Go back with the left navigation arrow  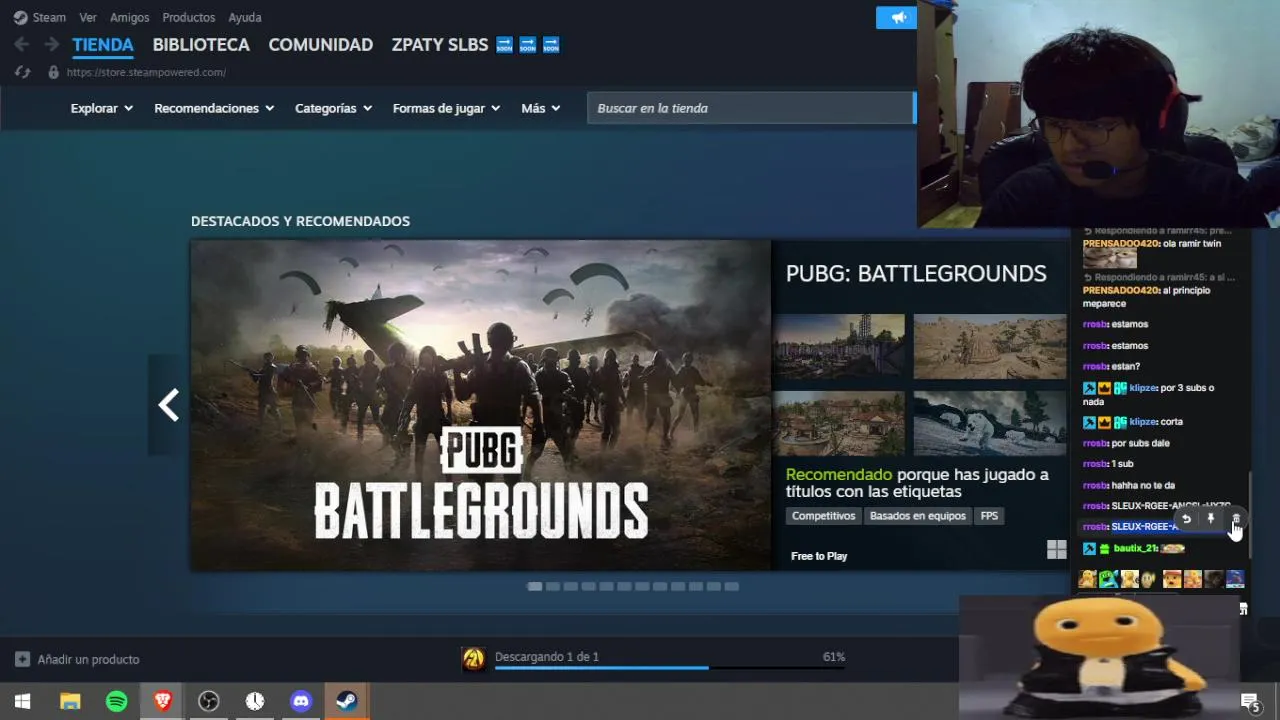tap(22, 45)
